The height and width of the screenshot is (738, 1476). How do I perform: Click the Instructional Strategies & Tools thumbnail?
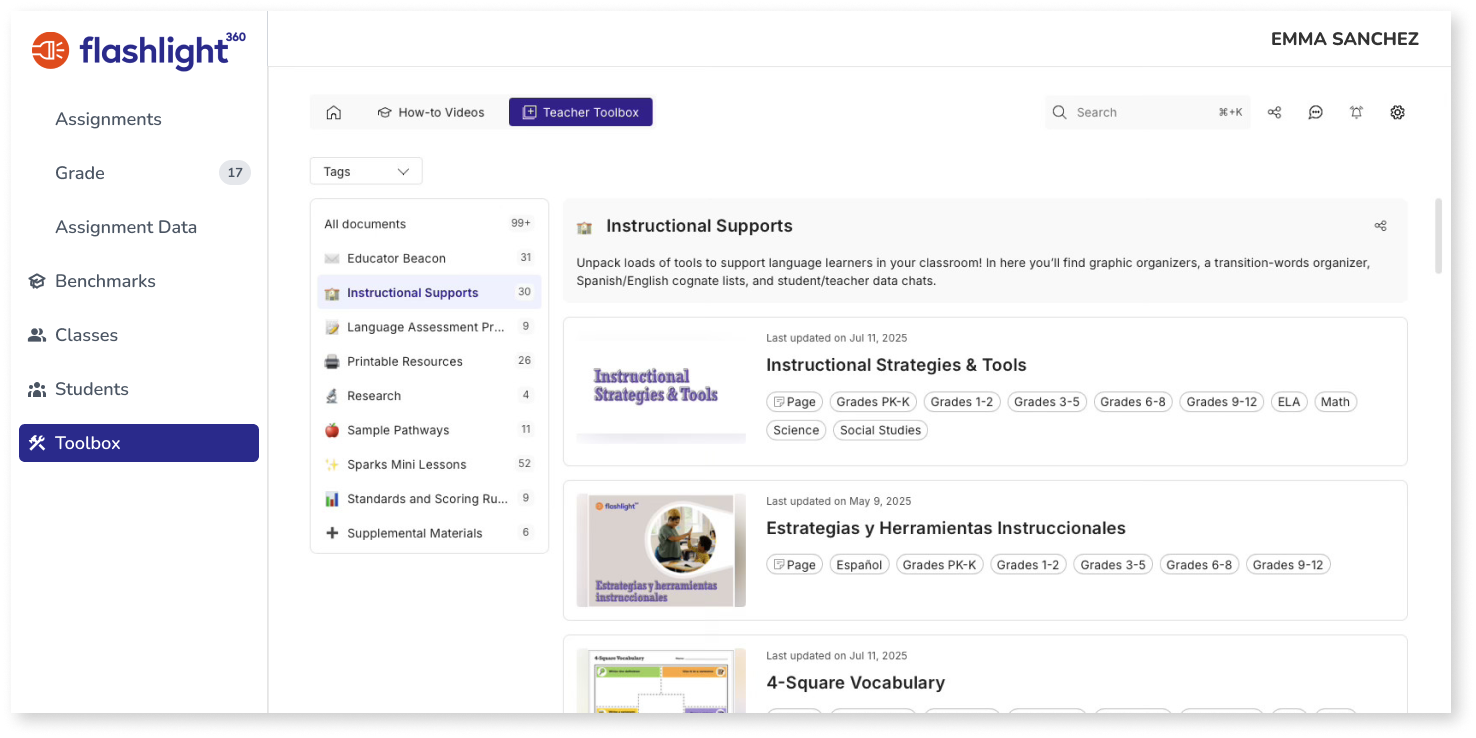[x=661, y=387]
